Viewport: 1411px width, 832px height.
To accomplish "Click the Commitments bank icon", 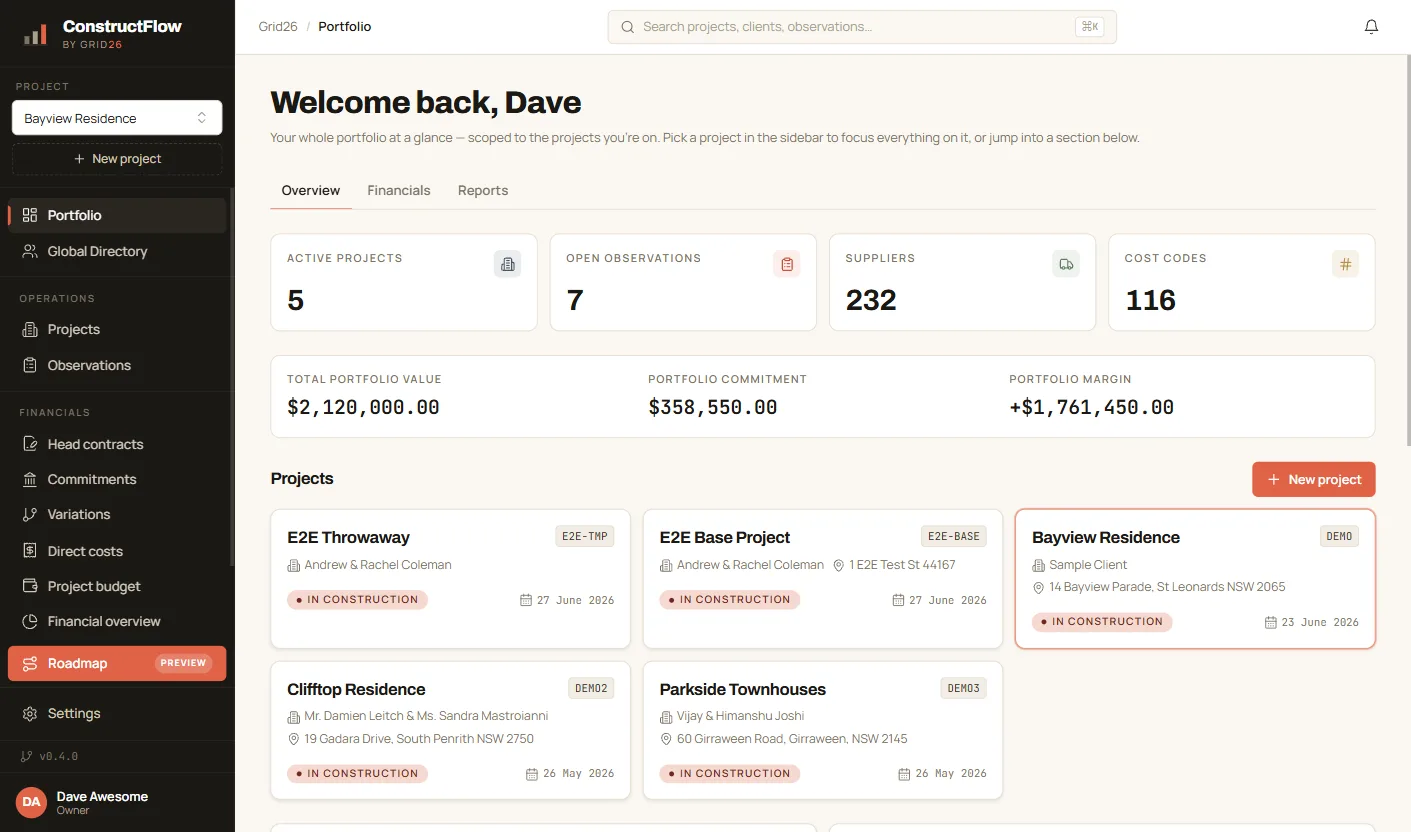I will [30, 479].
